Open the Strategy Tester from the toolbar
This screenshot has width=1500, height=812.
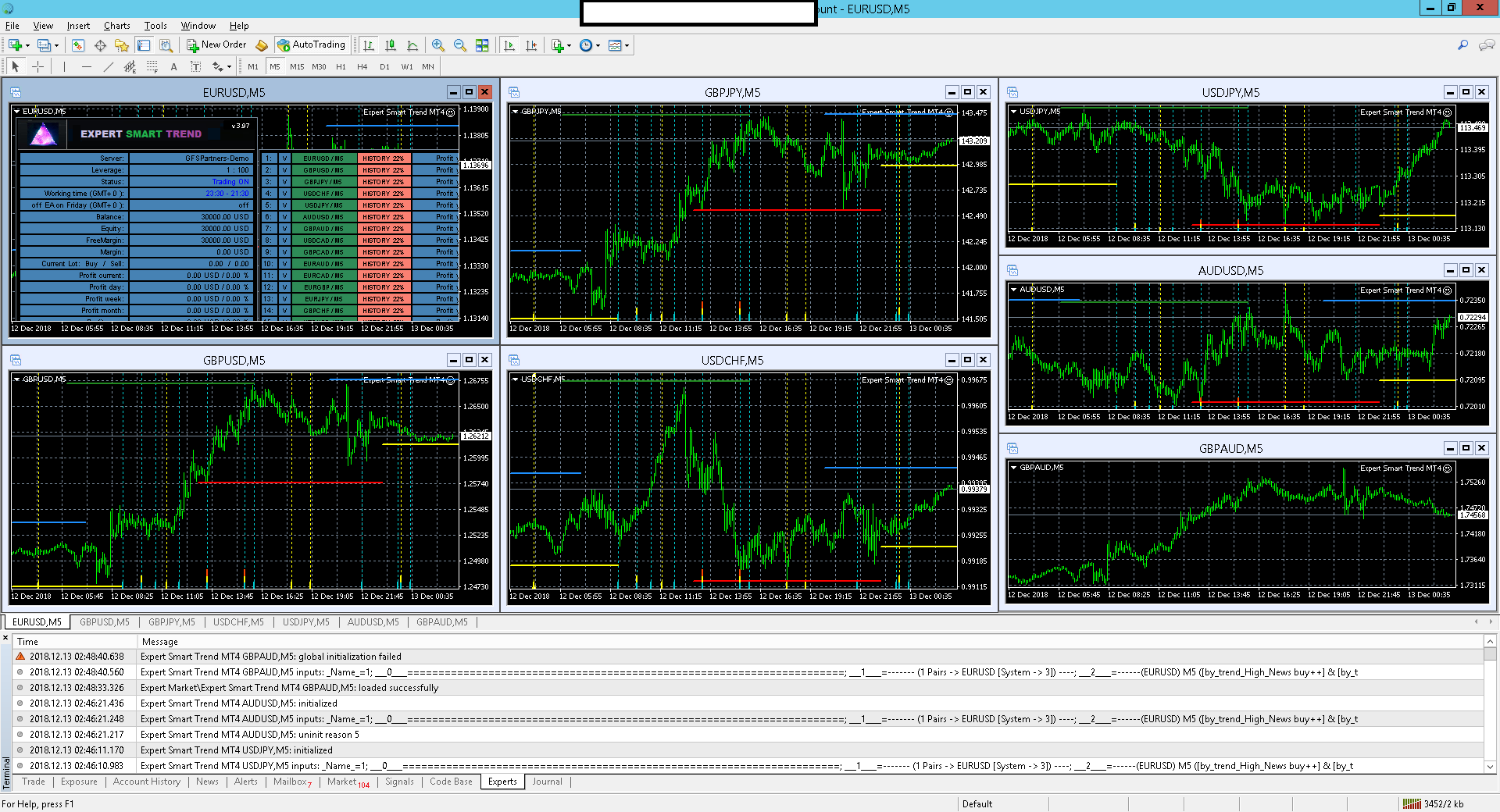166,45
